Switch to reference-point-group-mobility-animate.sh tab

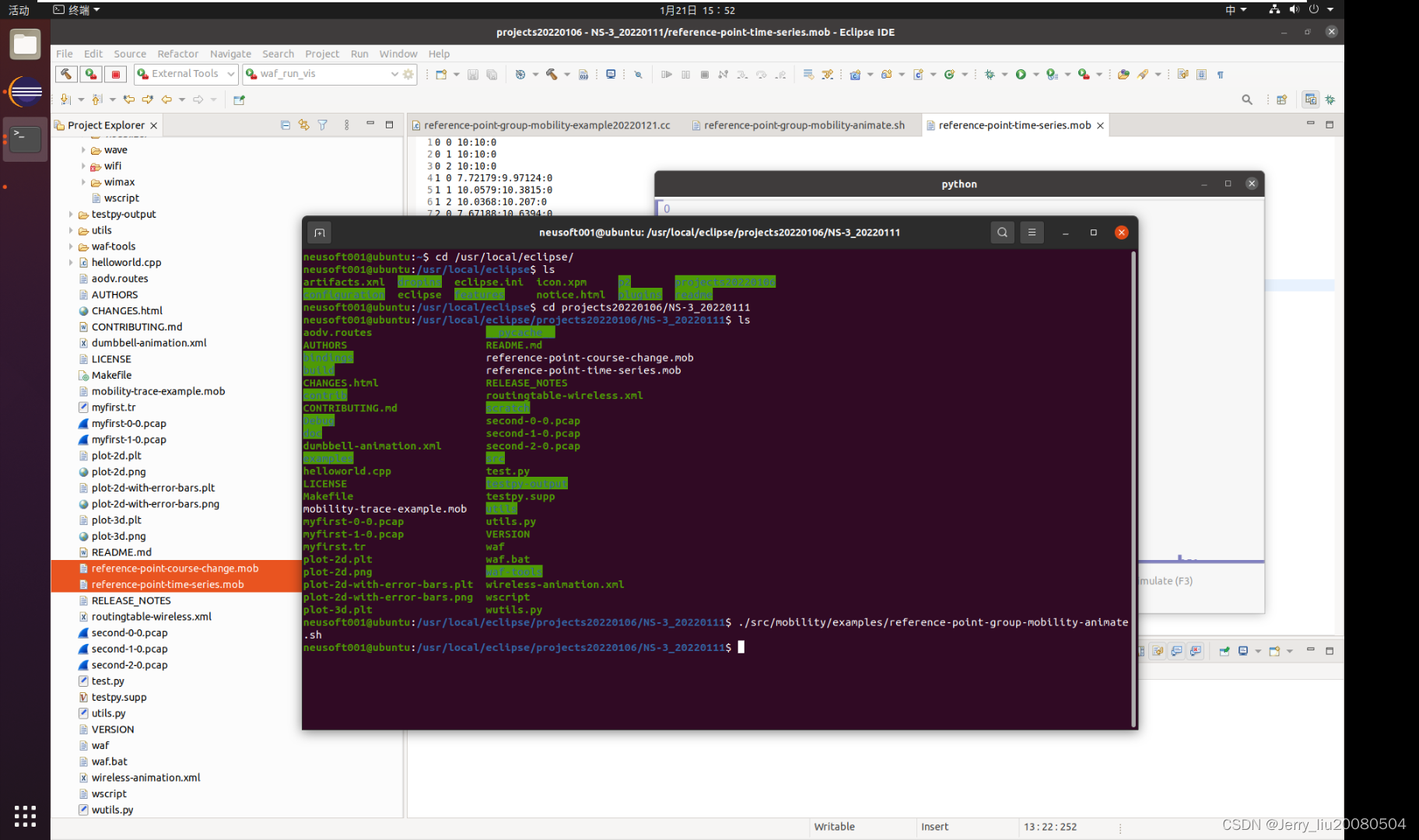pos(799,125)
